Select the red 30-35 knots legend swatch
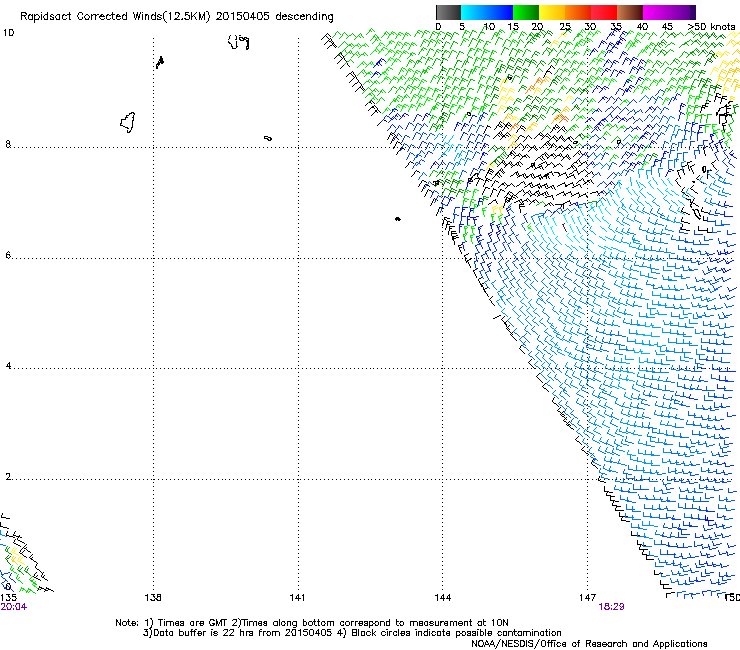The image size is (740, 650). click(604, 12)
